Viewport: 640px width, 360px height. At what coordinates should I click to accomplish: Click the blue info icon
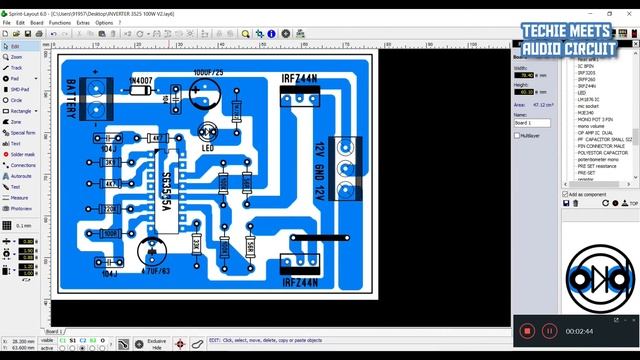[x=271, y=34]
